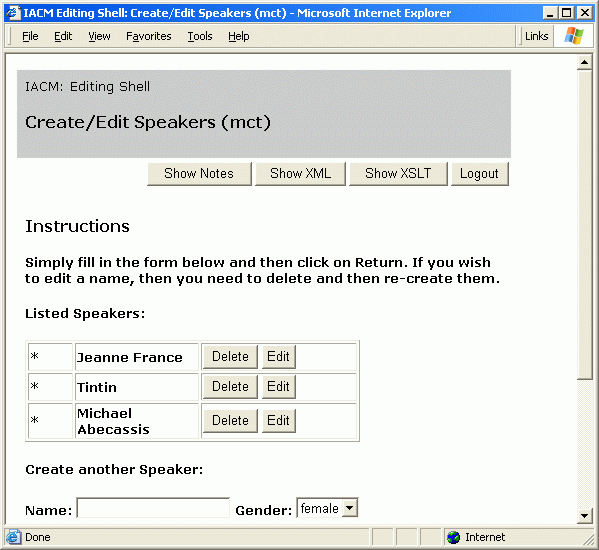This screenshot has width=599, height=550.
Task: Open the Tools menu
Action: click(x=200, y=36)
